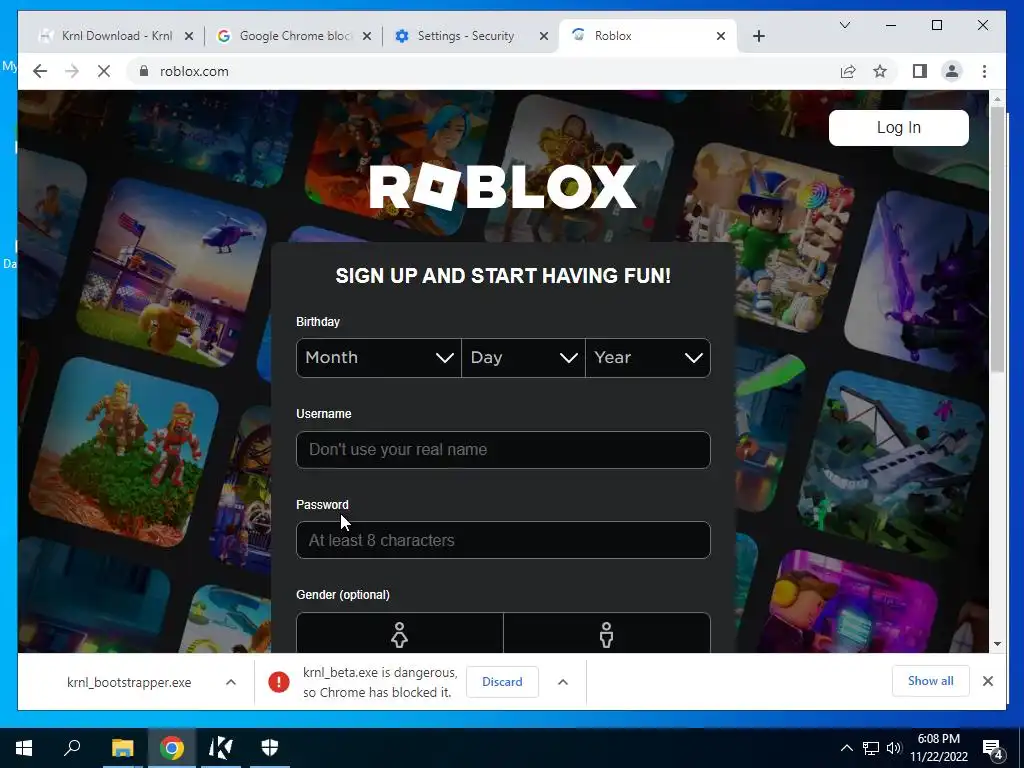
Task: Click the page vertical scrollbar thumb
Action: pos(997,238)
